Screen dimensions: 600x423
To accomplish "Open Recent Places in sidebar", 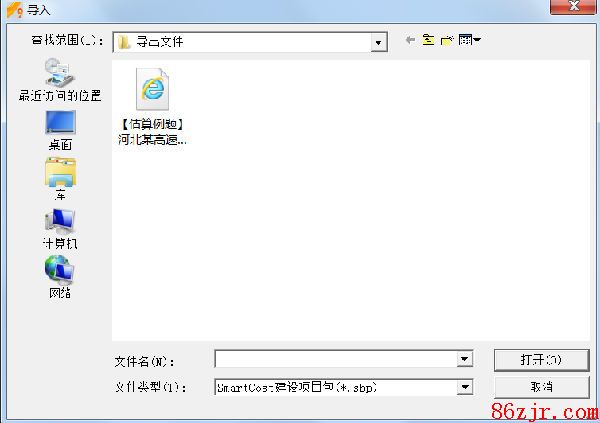I will [x=60, y=80].
